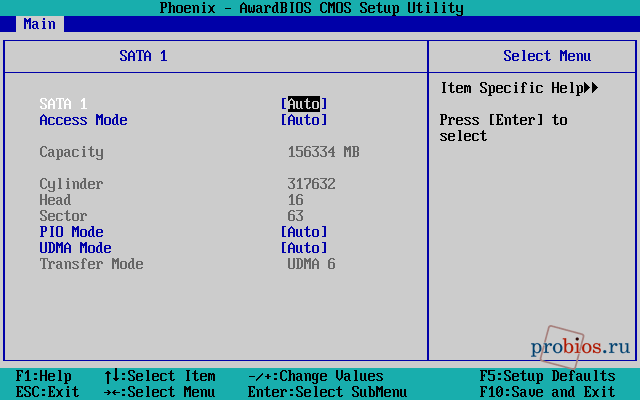Screen dimensions: 640x400
Task: Select the Main tab
Action: (x=40, y=24)
